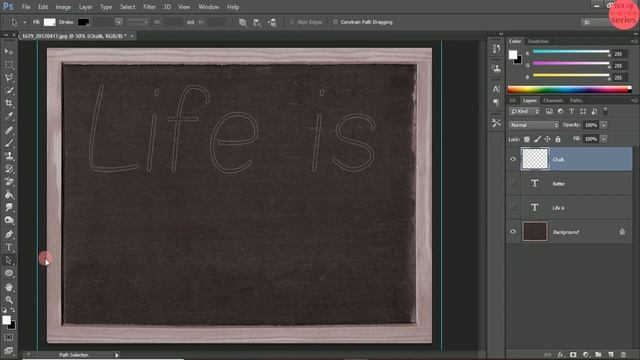The image size is (640, 360).
Task: Select the Crop tool
Action: click(9, 103)
